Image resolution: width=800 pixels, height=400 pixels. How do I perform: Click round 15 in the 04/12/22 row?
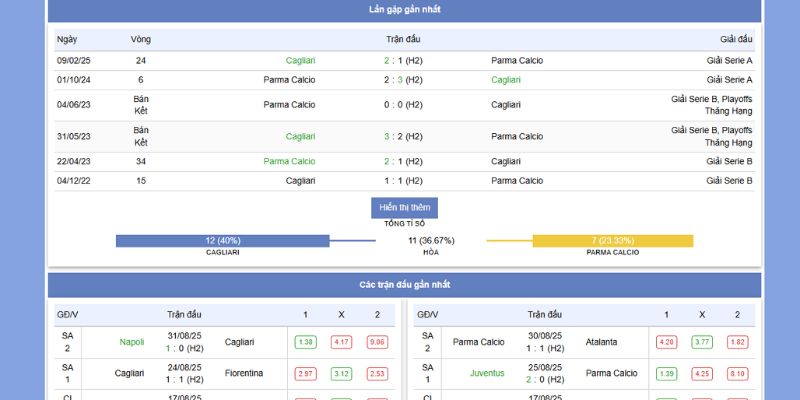coord(141,181)
